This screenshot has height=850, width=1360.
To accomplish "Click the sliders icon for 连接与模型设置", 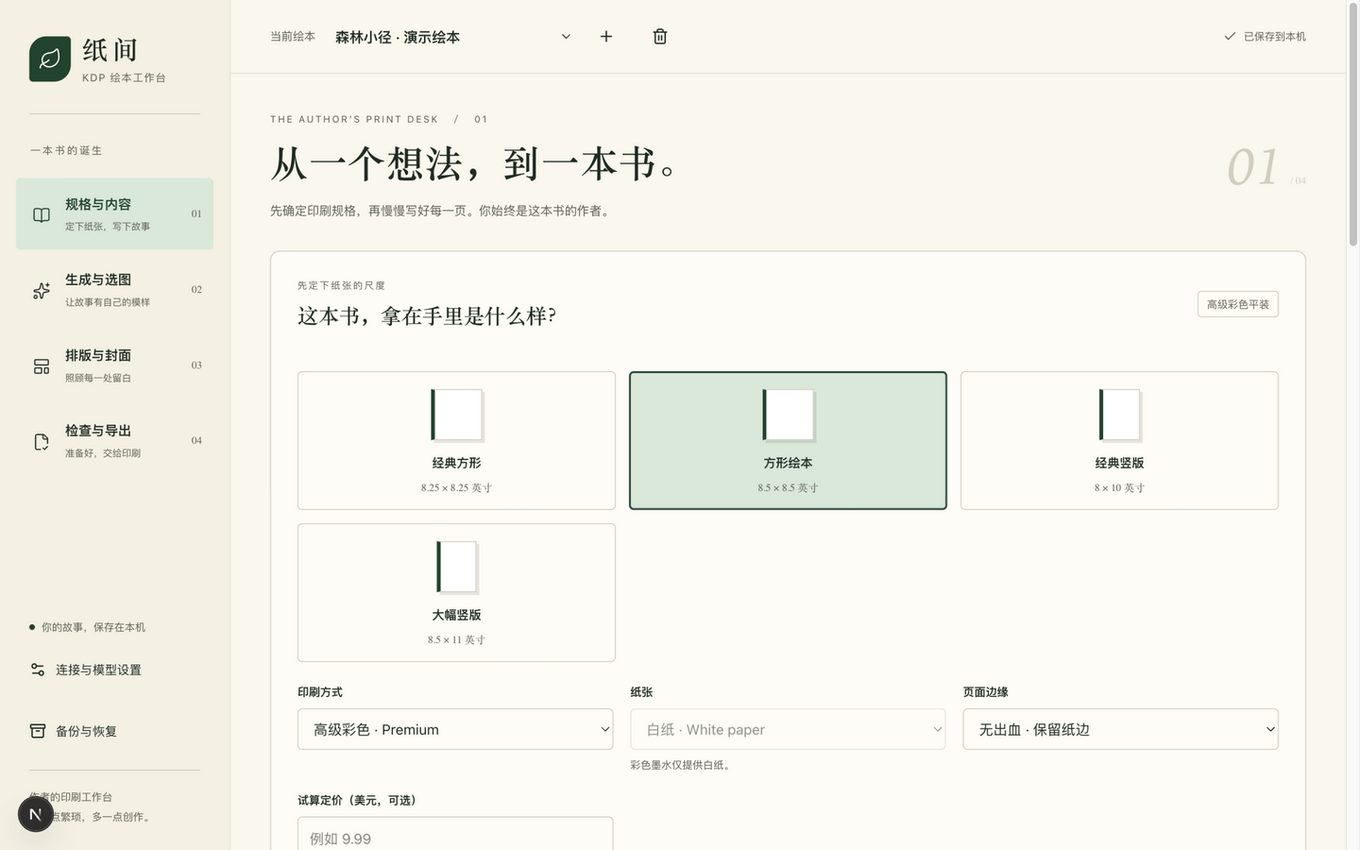I will (38, 670).
